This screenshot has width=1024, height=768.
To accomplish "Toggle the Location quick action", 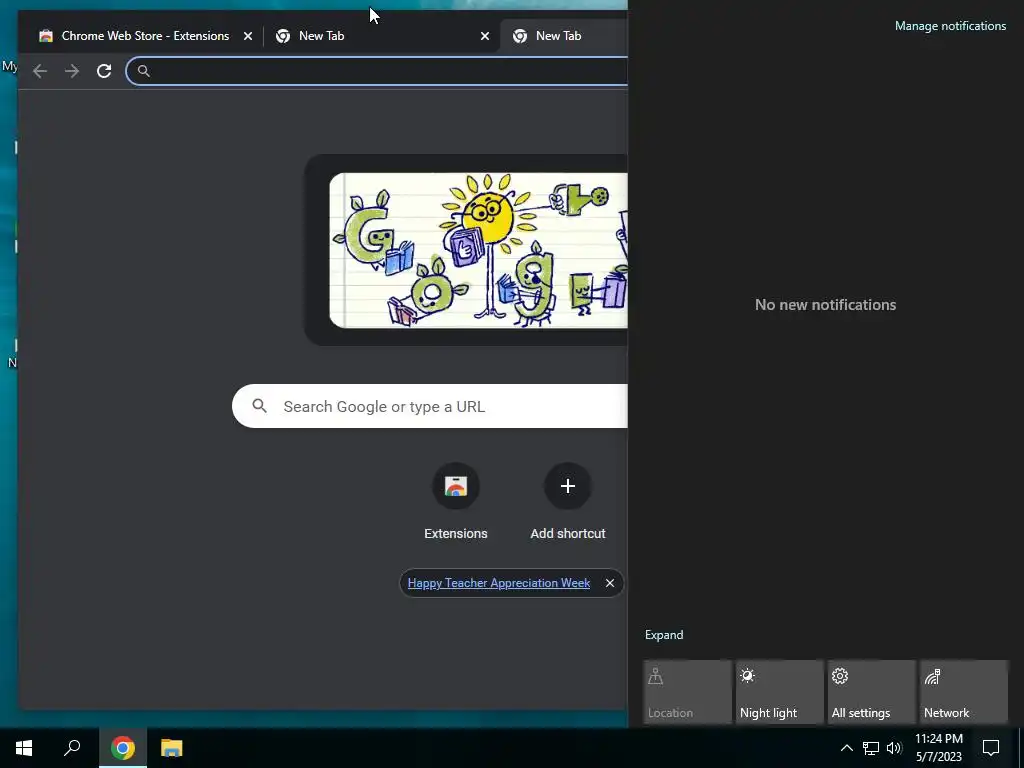I will (687, 692).
